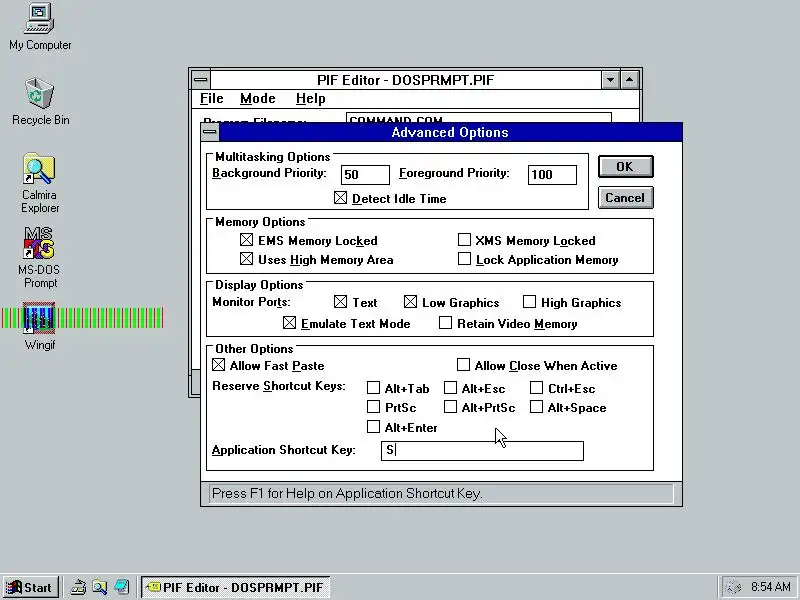Click the PIF Editor minimize arrow button
800x600 pixels.
610,80
